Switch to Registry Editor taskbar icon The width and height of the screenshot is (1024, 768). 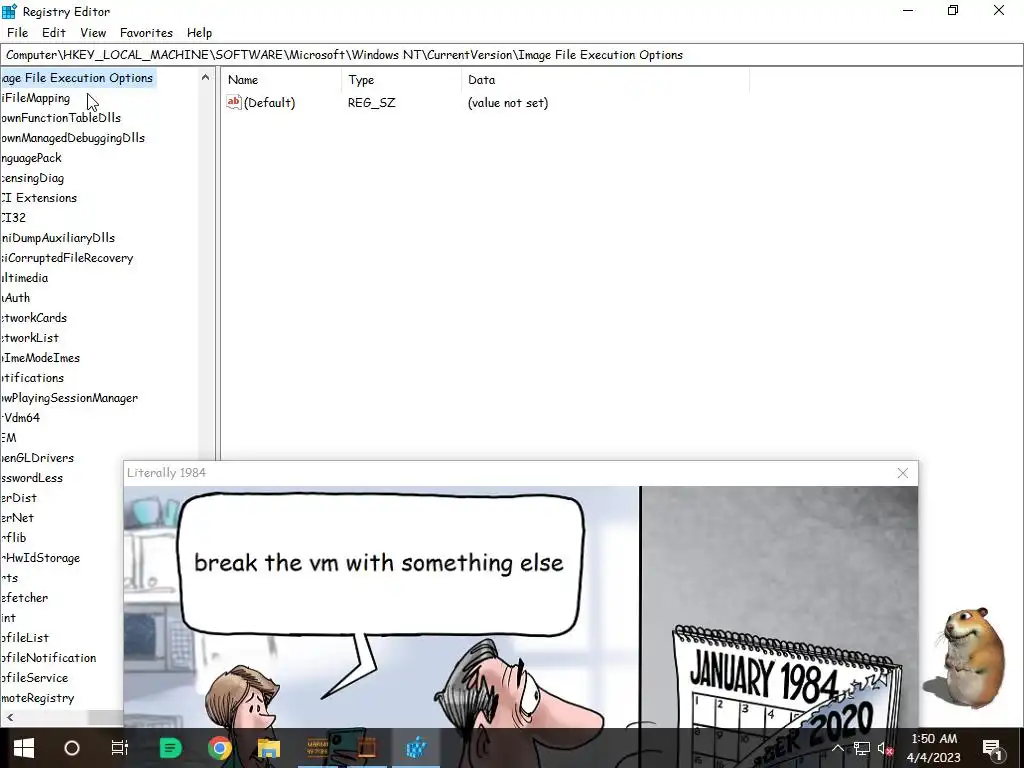pos(416,748)
